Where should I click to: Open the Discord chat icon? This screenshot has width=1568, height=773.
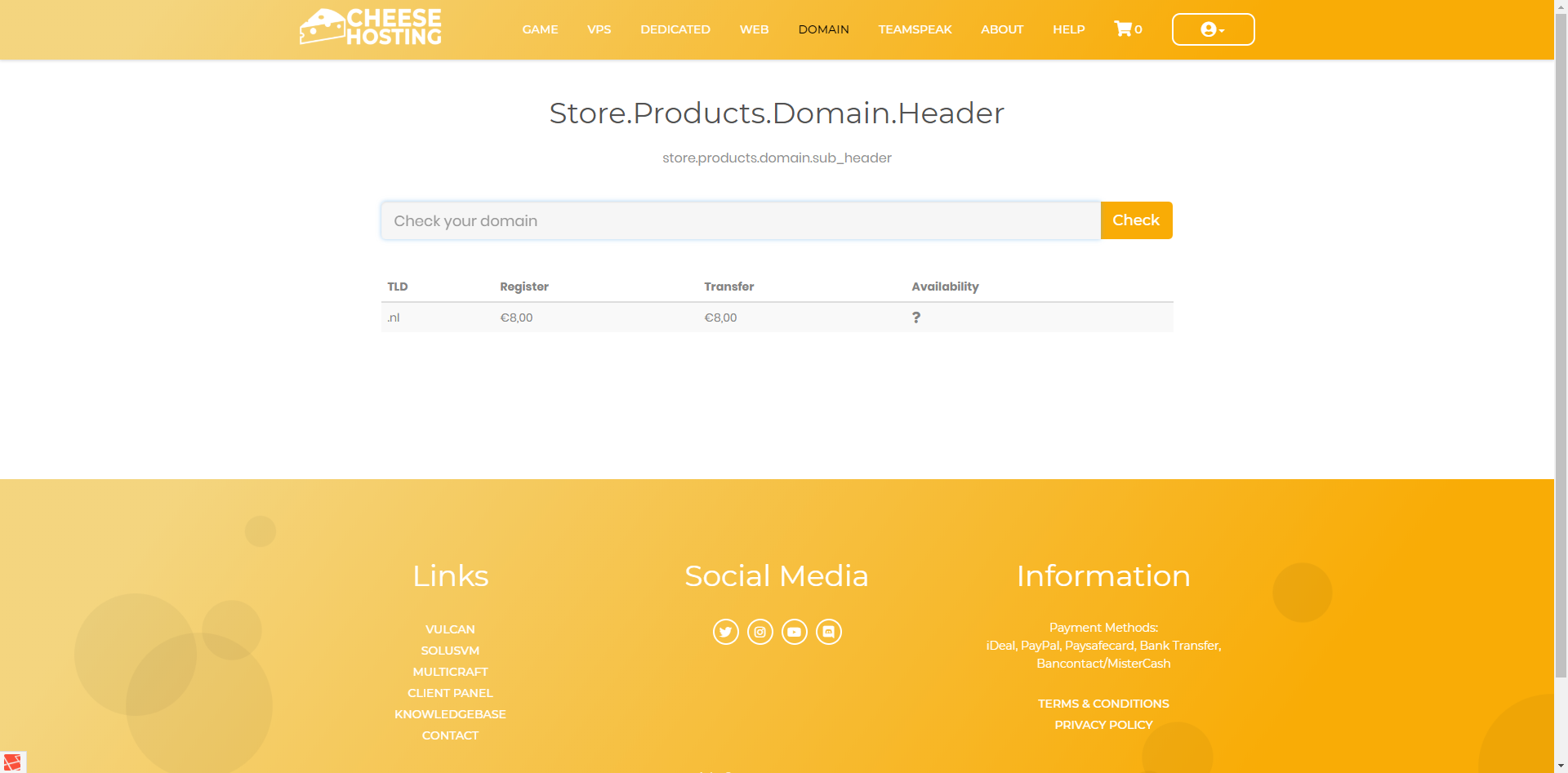pos(828,632)
